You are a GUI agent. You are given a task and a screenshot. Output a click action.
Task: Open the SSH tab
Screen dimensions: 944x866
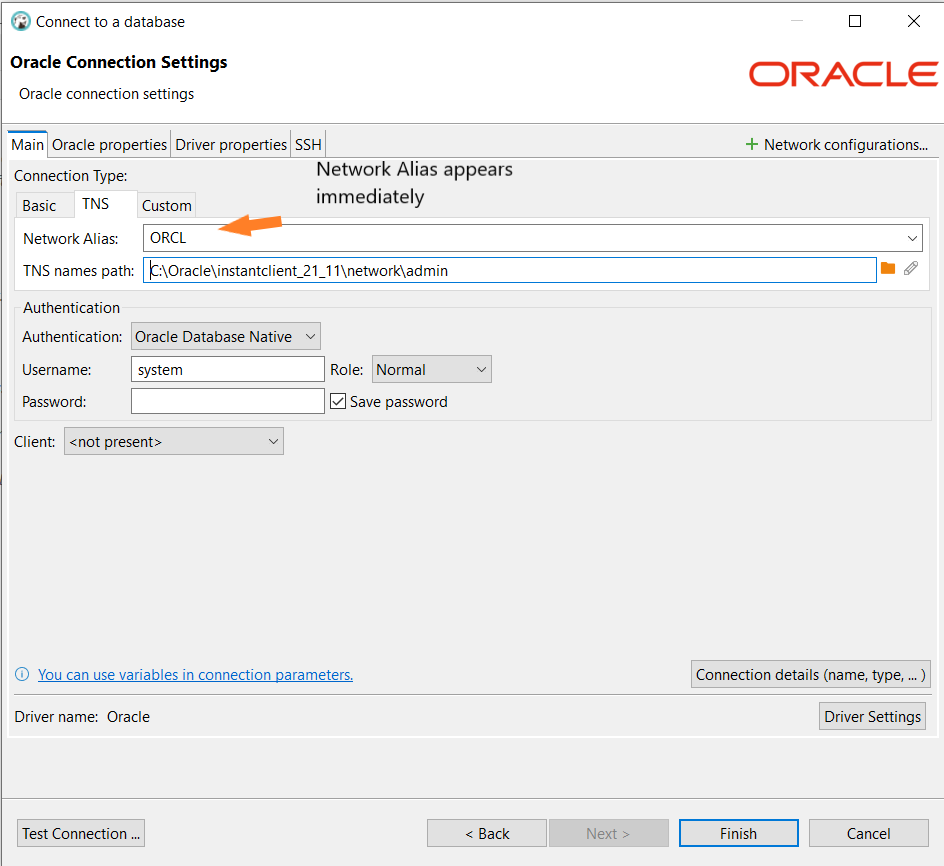[308, 145]
